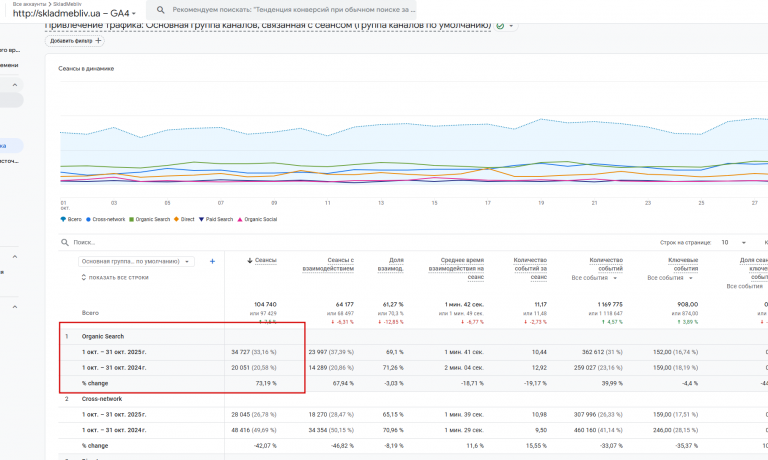Click the Organic Search row label

click(102, 337)
